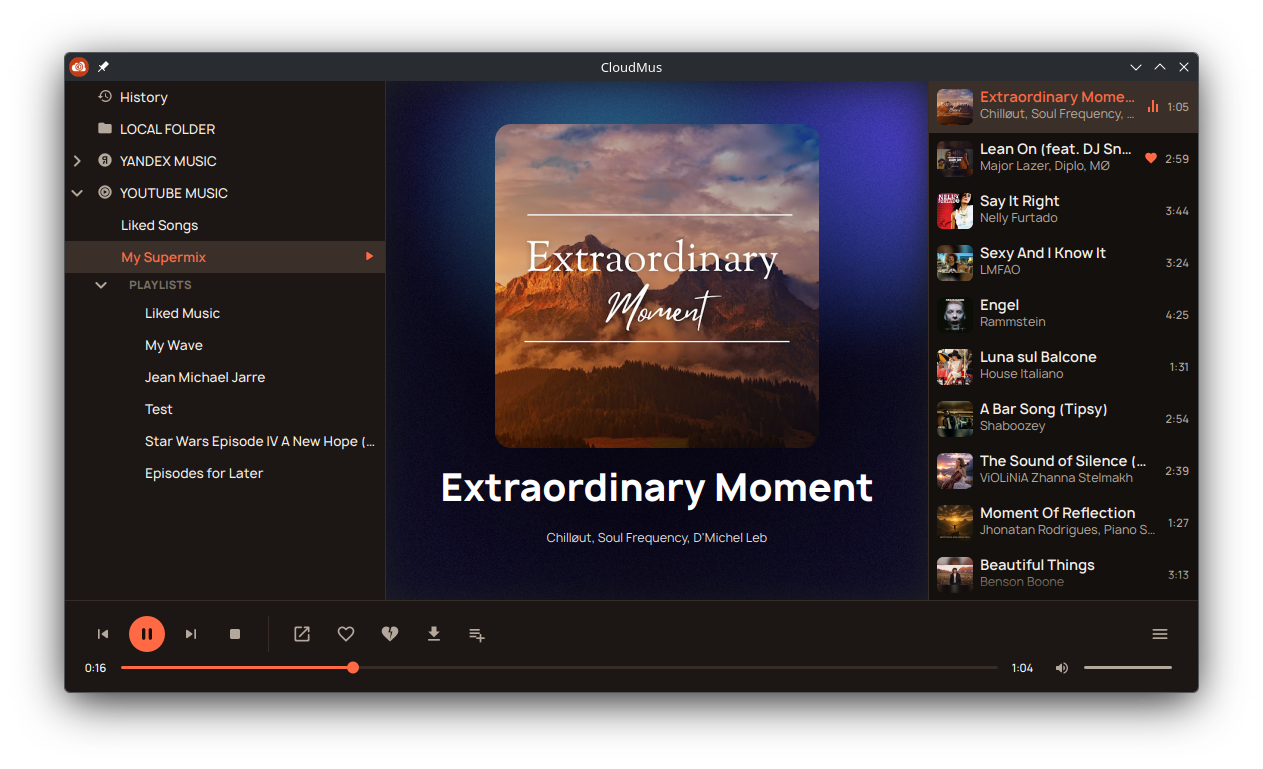Image resolution: width=1263 pixels, height=769 pixels.
Task: Open track in external link icon
Action: [302, 634]
